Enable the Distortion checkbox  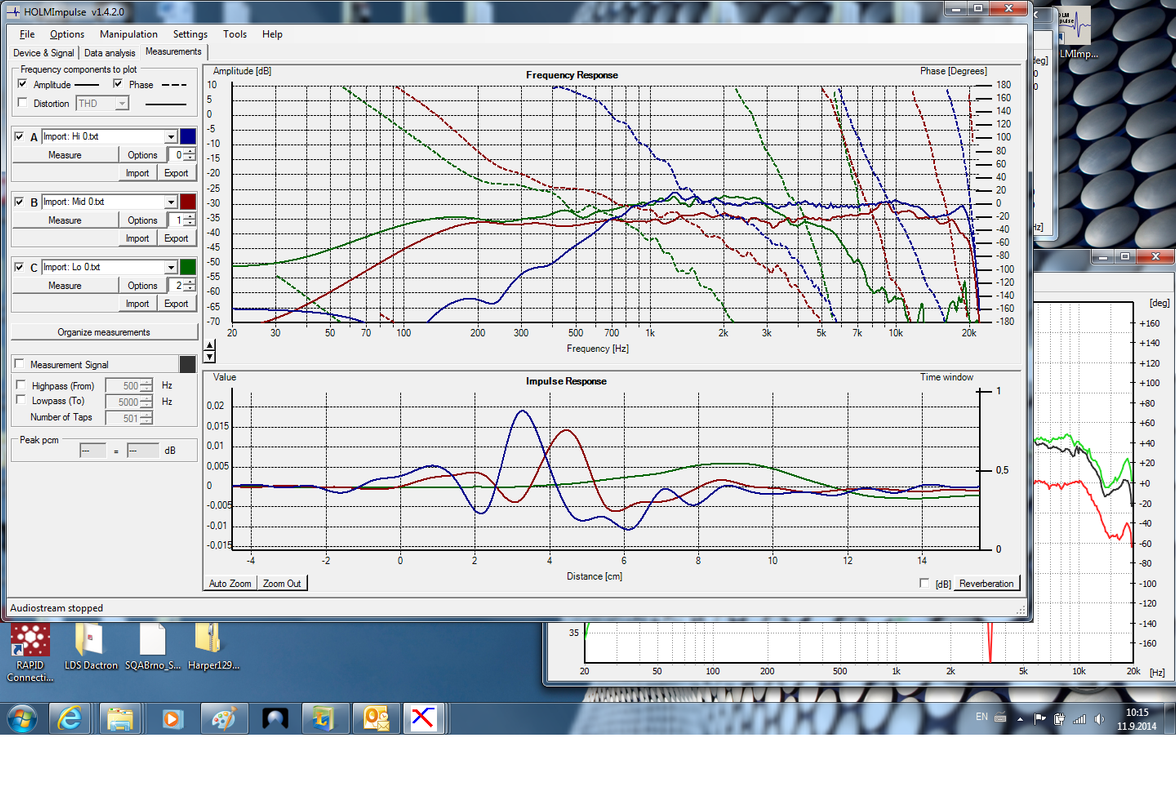pyautogui.click(x=22, y=103)
